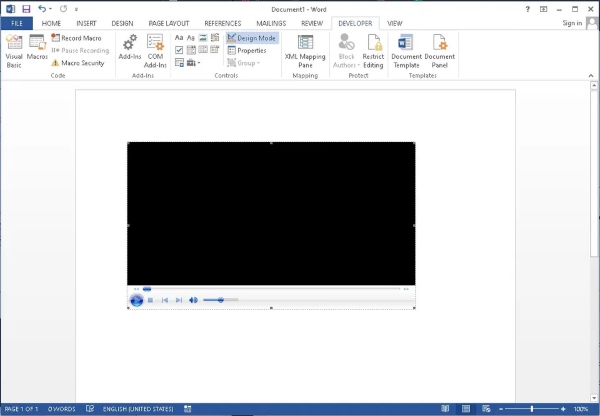Viewport: 600px width, 416px height.
Task: Expand the Legacy Tools dropdown
Action: (x=193, y=62)
